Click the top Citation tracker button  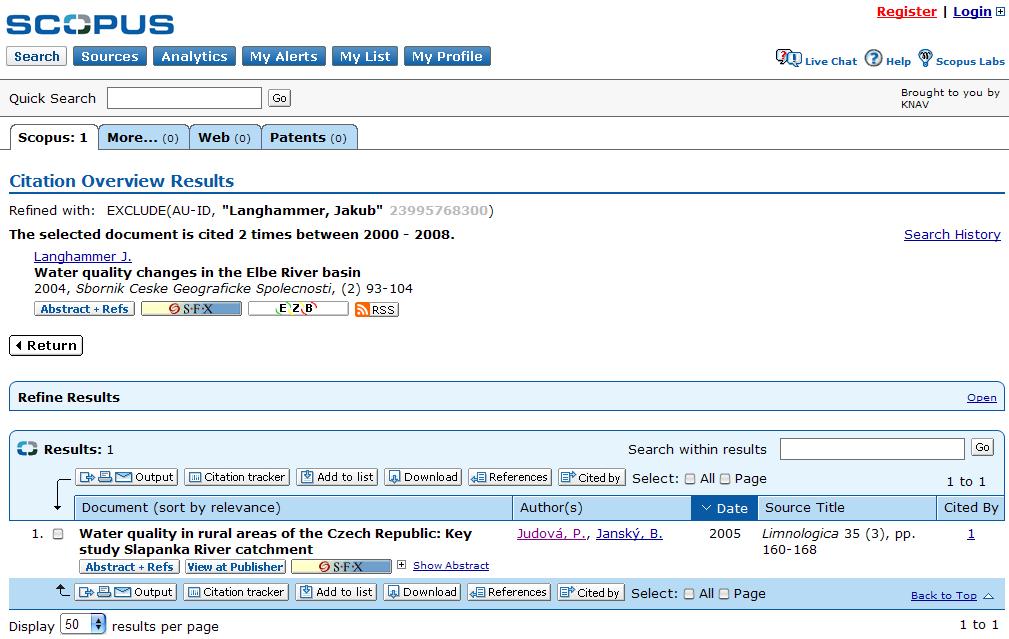click(237, 477)
